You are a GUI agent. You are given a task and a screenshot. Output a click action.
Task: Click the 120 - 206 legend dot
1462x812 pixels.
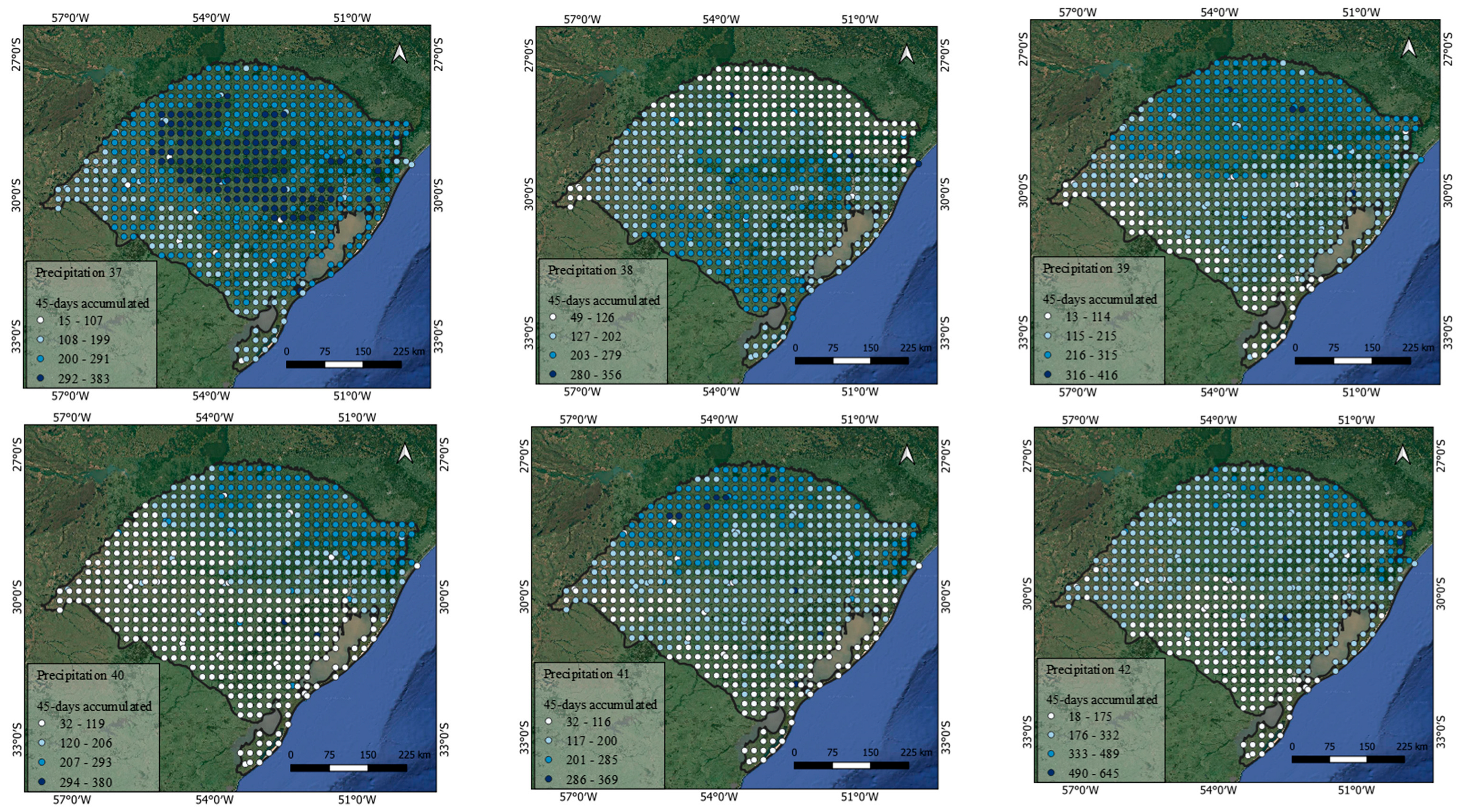pyautogui.click(x=42, y=743)
